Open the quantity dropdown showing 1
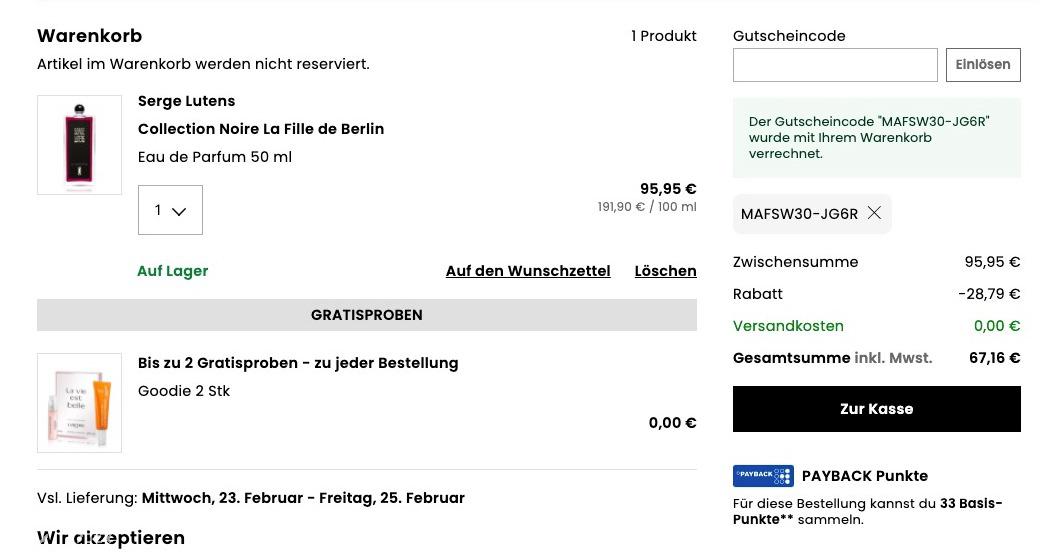The image size is (1043, 557). (170, 210)
